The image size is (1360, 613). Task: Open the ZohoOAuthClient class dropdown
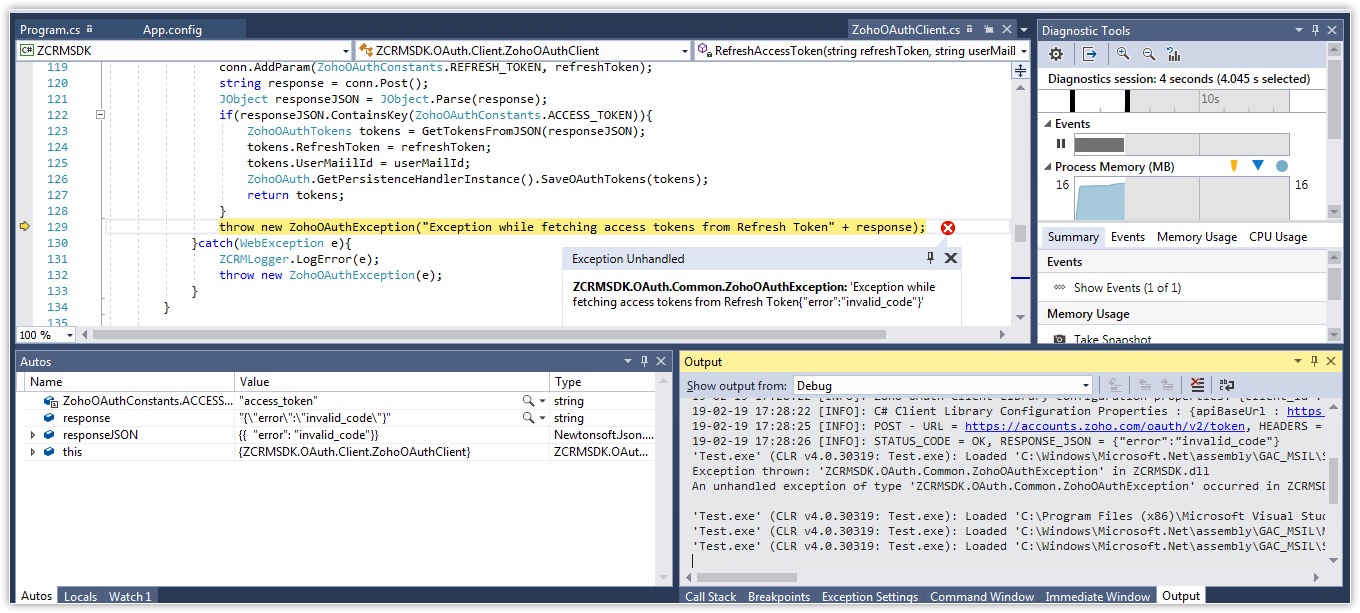685,50
